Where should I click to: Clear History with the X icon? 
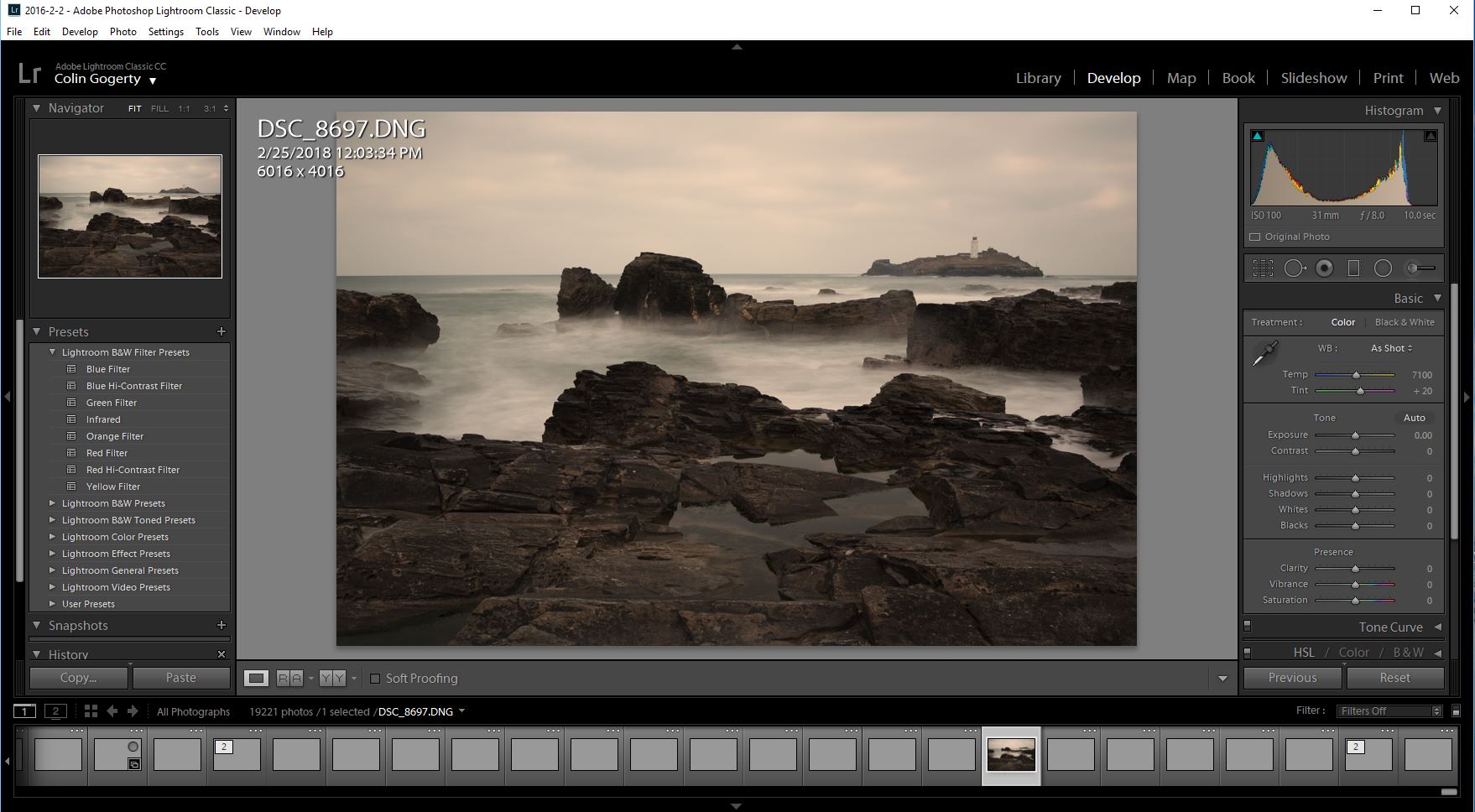(x=222, y=654)
